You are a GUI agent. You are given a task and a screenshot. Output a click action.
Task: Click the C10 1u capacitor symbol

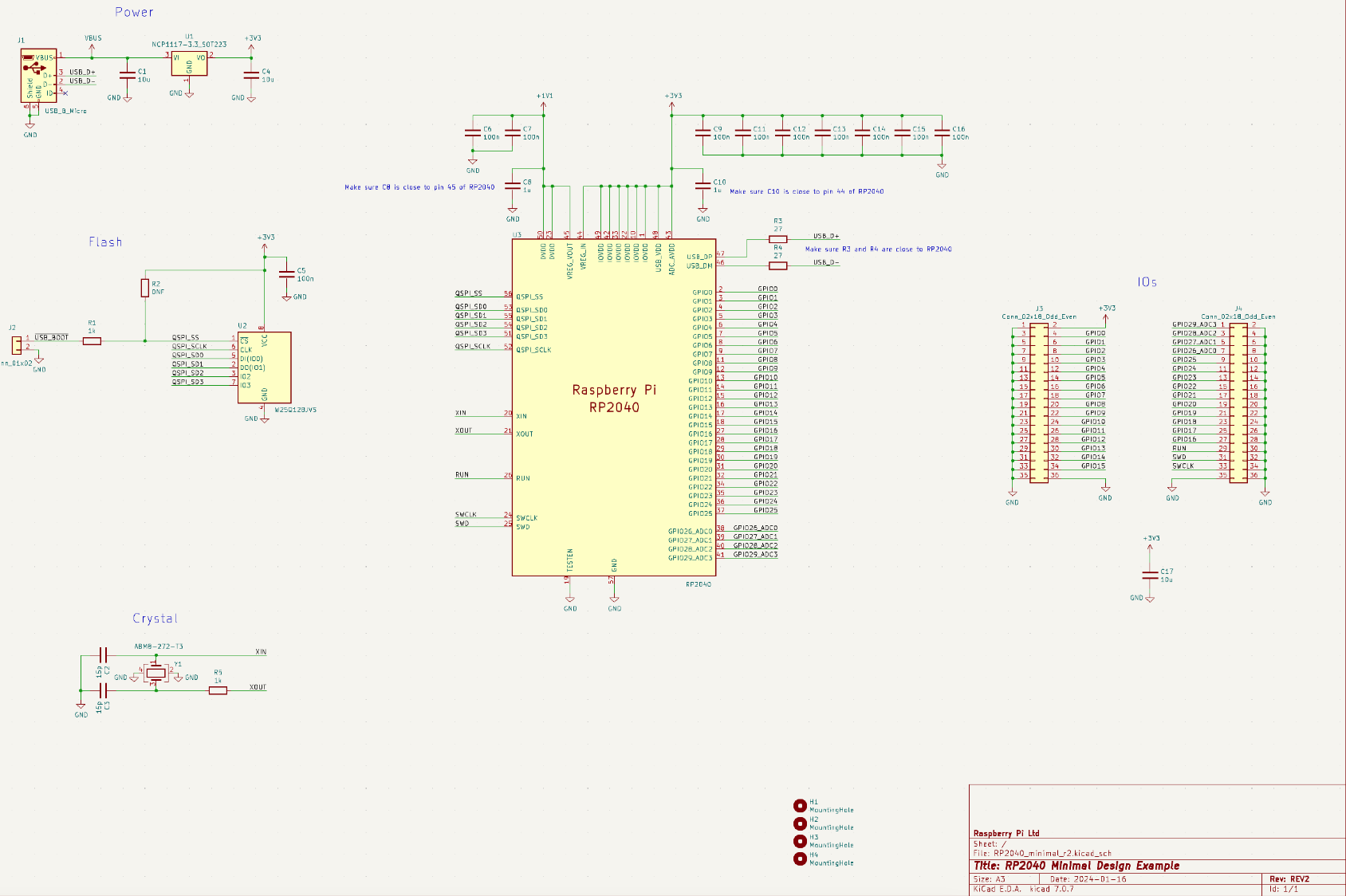click(x=703, y=186)
